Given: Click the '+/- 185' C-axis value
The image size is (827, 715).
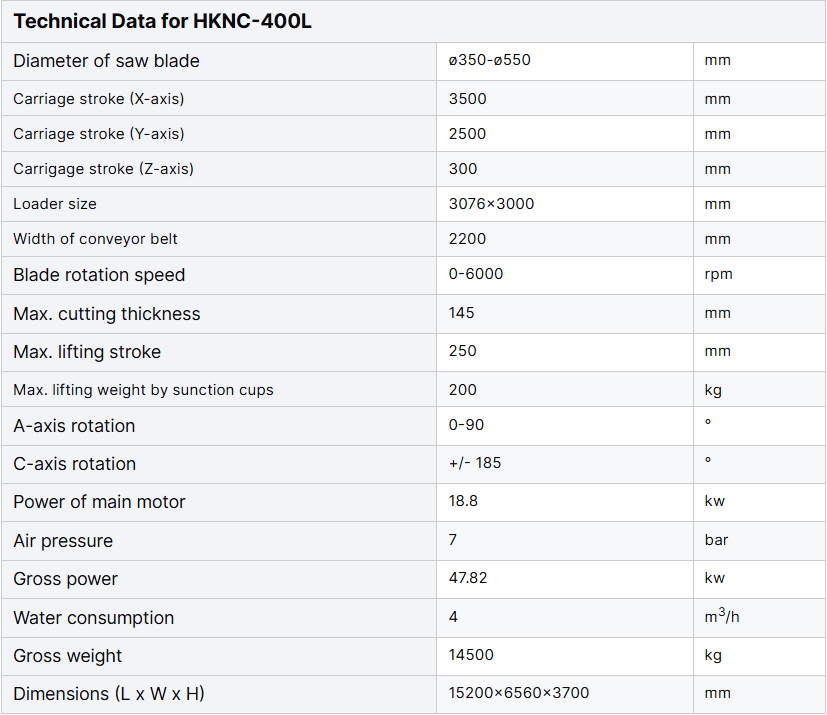Looking at the screenshot, I should pyautogui.click(x=474, y=463).
